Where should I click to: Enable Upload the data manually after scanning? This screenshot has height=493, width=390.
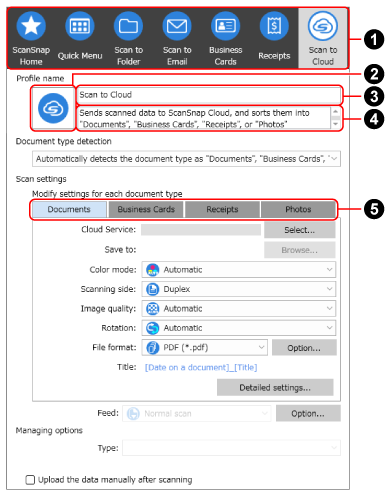point(30,480)
